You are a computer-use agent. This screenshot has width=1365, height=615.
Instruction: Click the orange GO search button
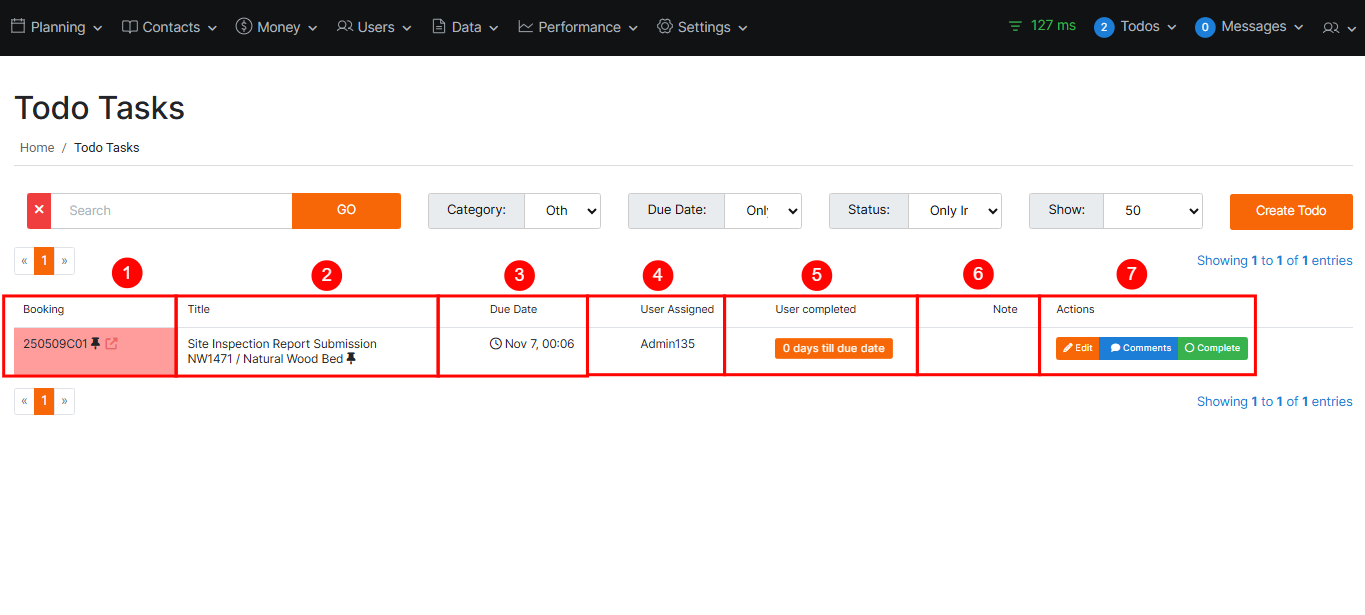pyautogui.click(x=346, y=210)
